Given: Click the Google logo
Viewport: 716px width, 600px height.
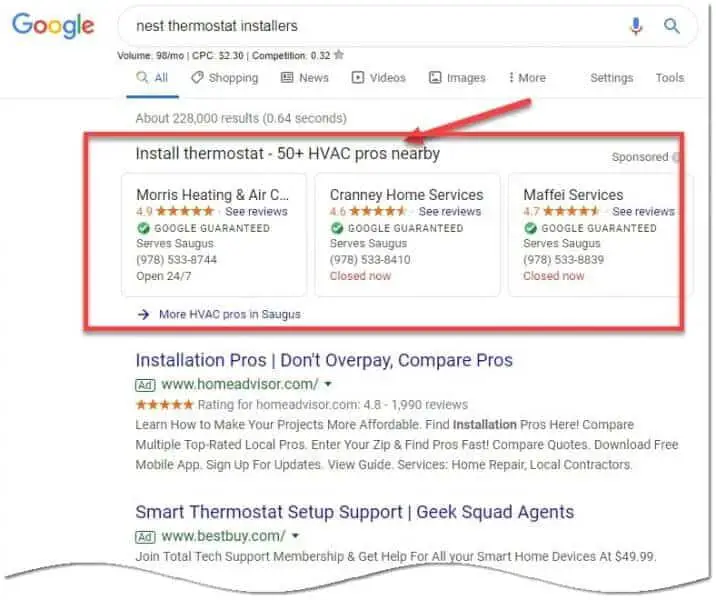Looking at the screenshot, I should [x=53, y=26].
